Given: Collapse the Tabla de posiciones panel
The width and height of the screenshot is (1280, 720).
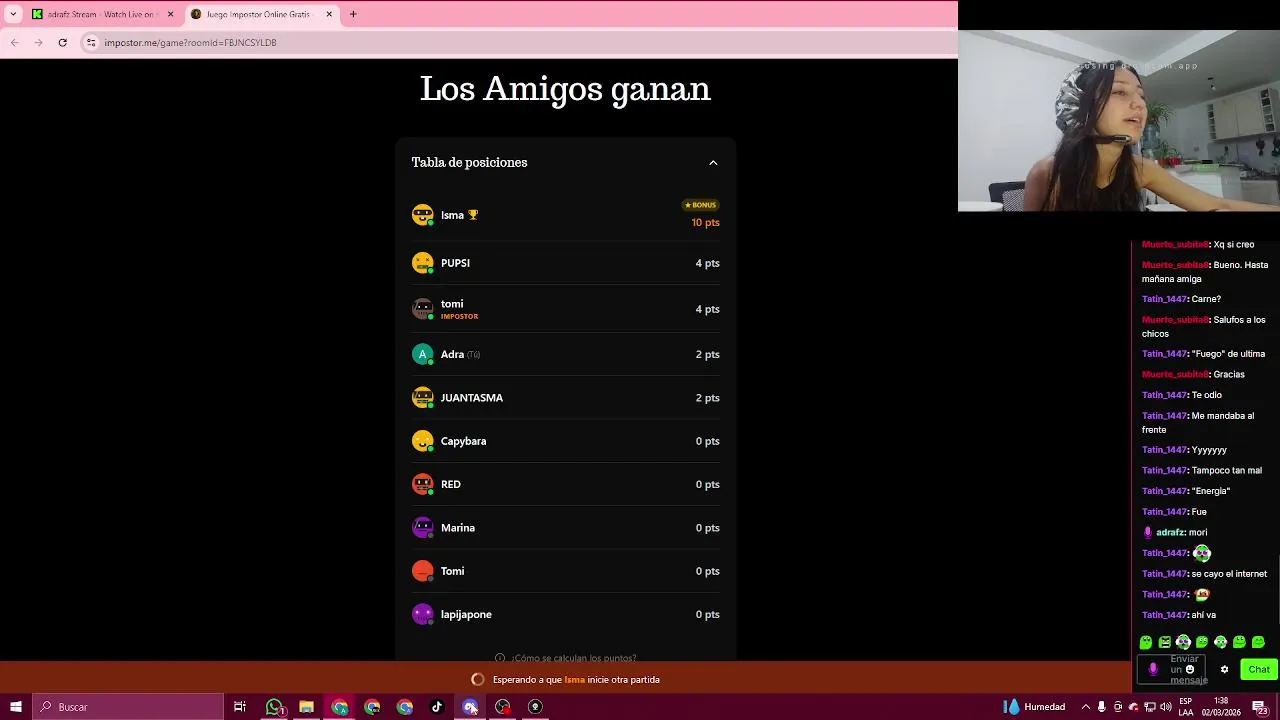Looking at the screenshot, I should [x=713, y=163].
